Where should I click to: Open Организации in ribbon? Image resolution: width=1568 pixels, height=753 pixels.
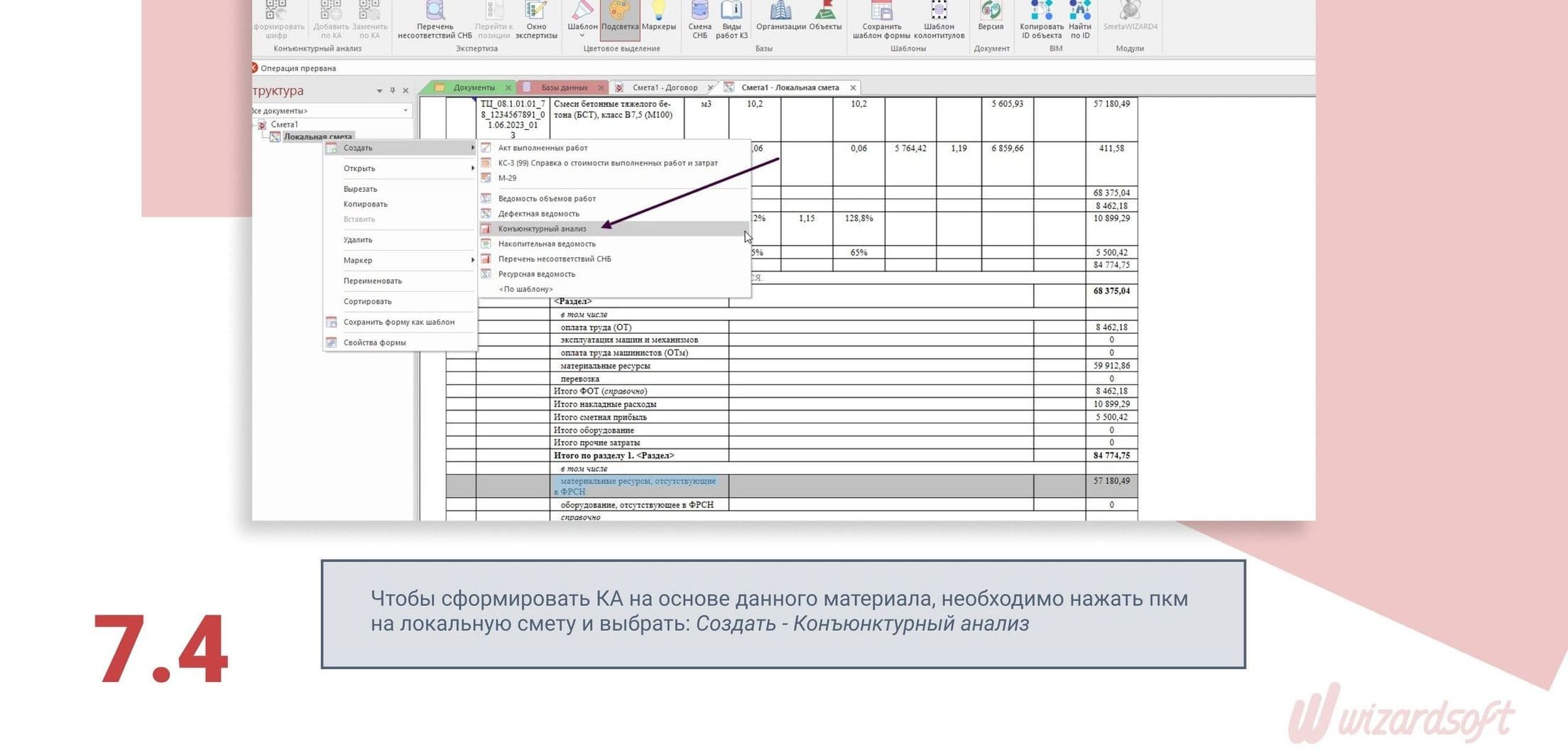click(x=780, y=16)
